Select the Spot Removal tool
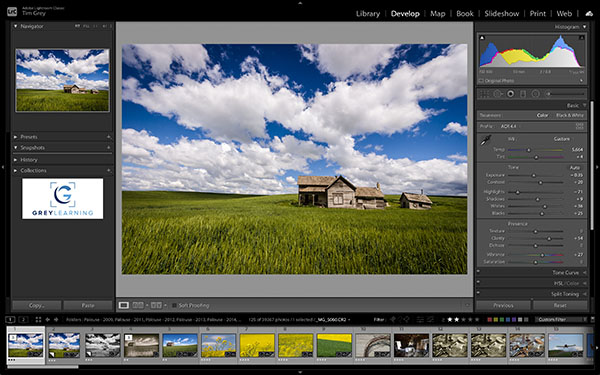Viewport: 600px width, 375px height. coord(497,94)
